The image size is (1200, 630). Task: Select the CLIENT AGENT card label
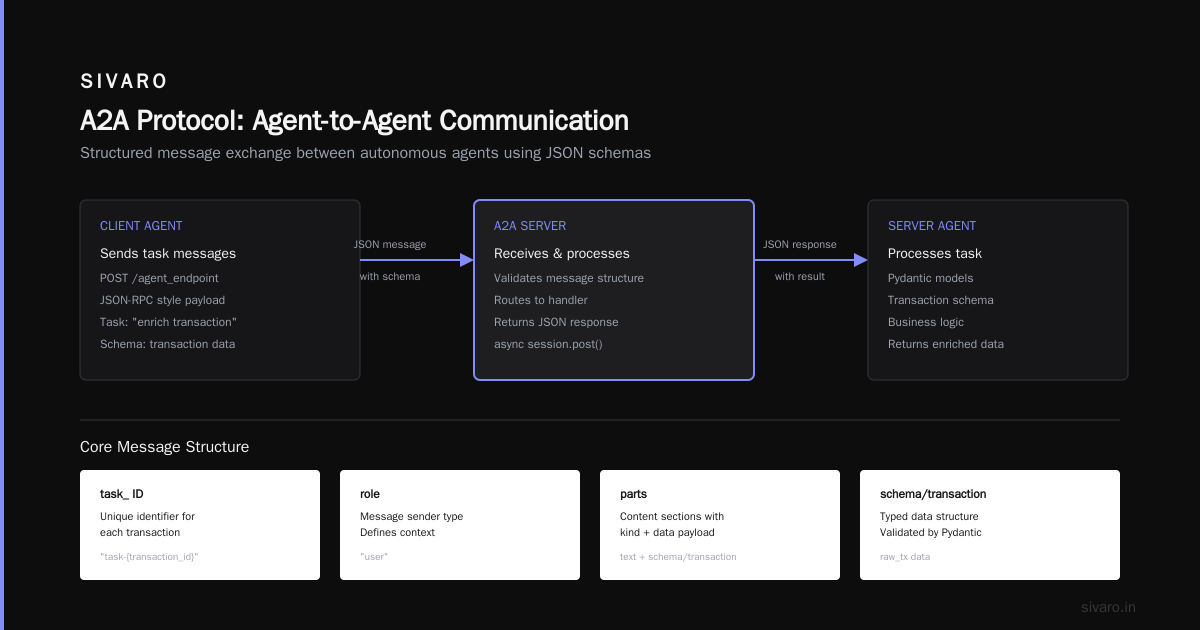141,226
